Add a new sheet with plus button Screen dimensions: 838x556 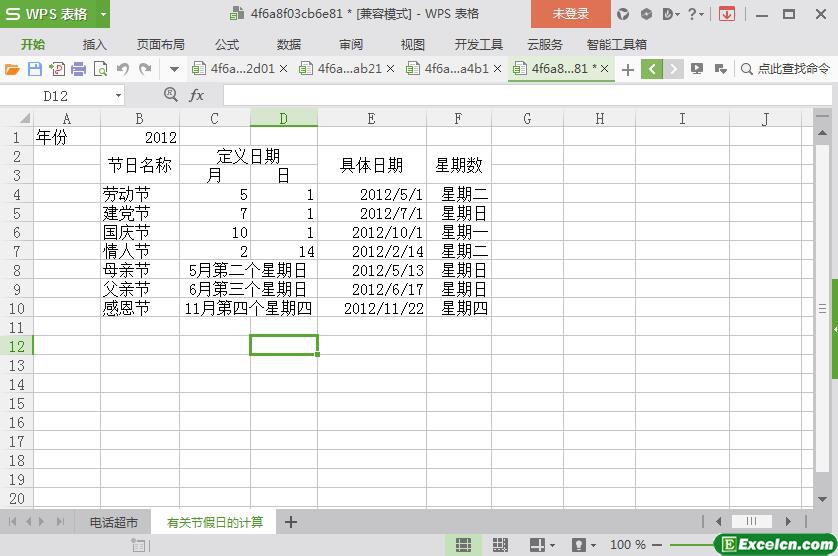click(291, 522)
